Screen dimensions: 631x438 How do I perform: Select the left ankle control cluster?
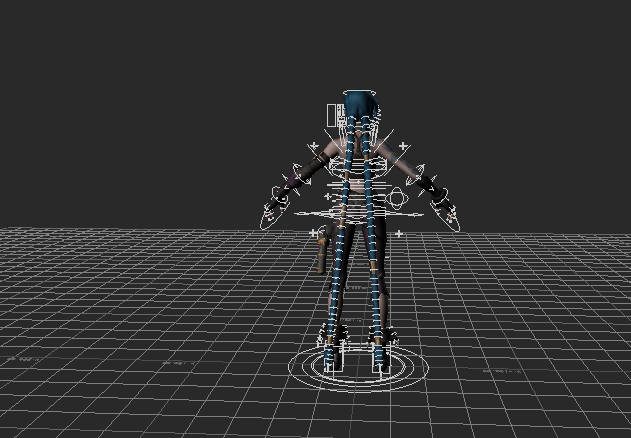[333, 334]
